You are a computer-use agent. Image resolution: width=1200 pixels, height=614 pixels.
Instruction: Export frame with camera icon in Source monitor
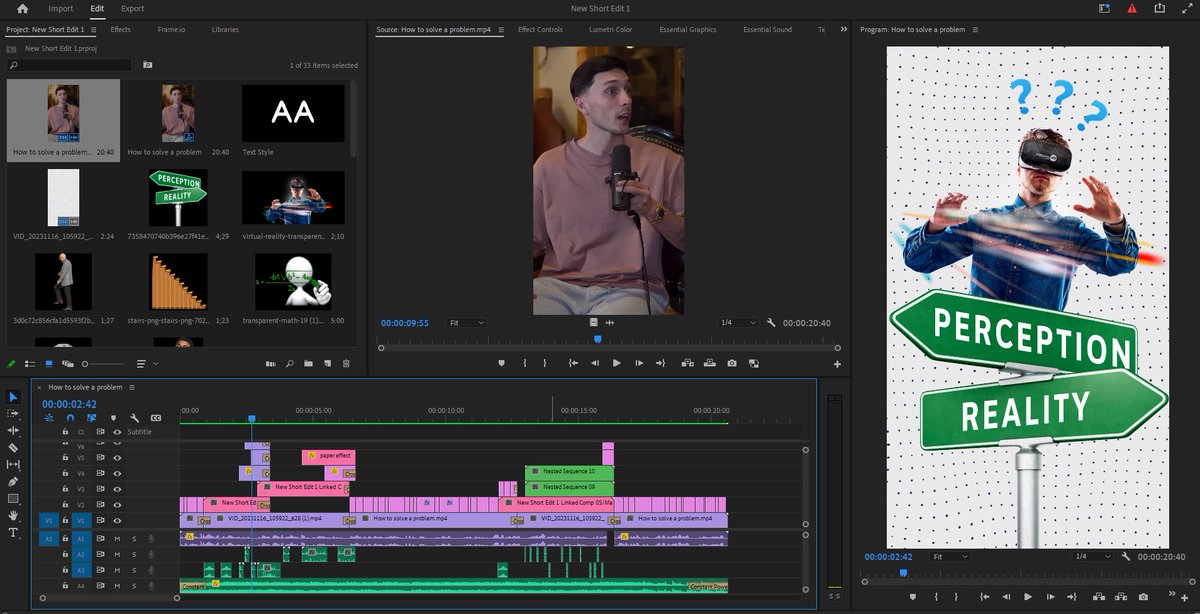coord(733,363)
